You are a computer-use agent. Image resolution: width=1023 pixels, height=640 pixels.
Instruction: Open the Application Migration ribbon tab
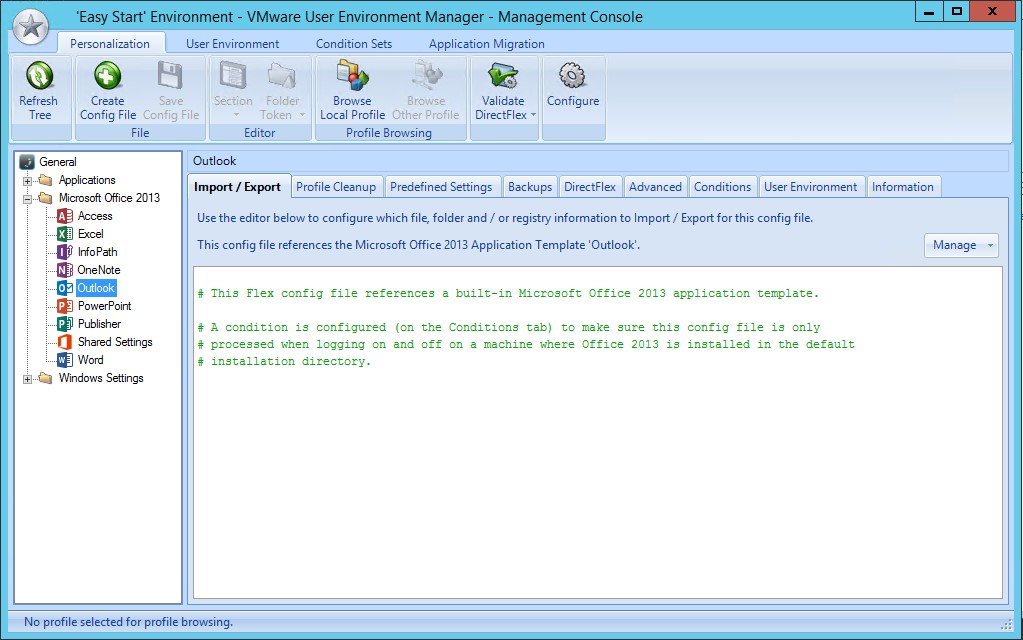point(487,44)
